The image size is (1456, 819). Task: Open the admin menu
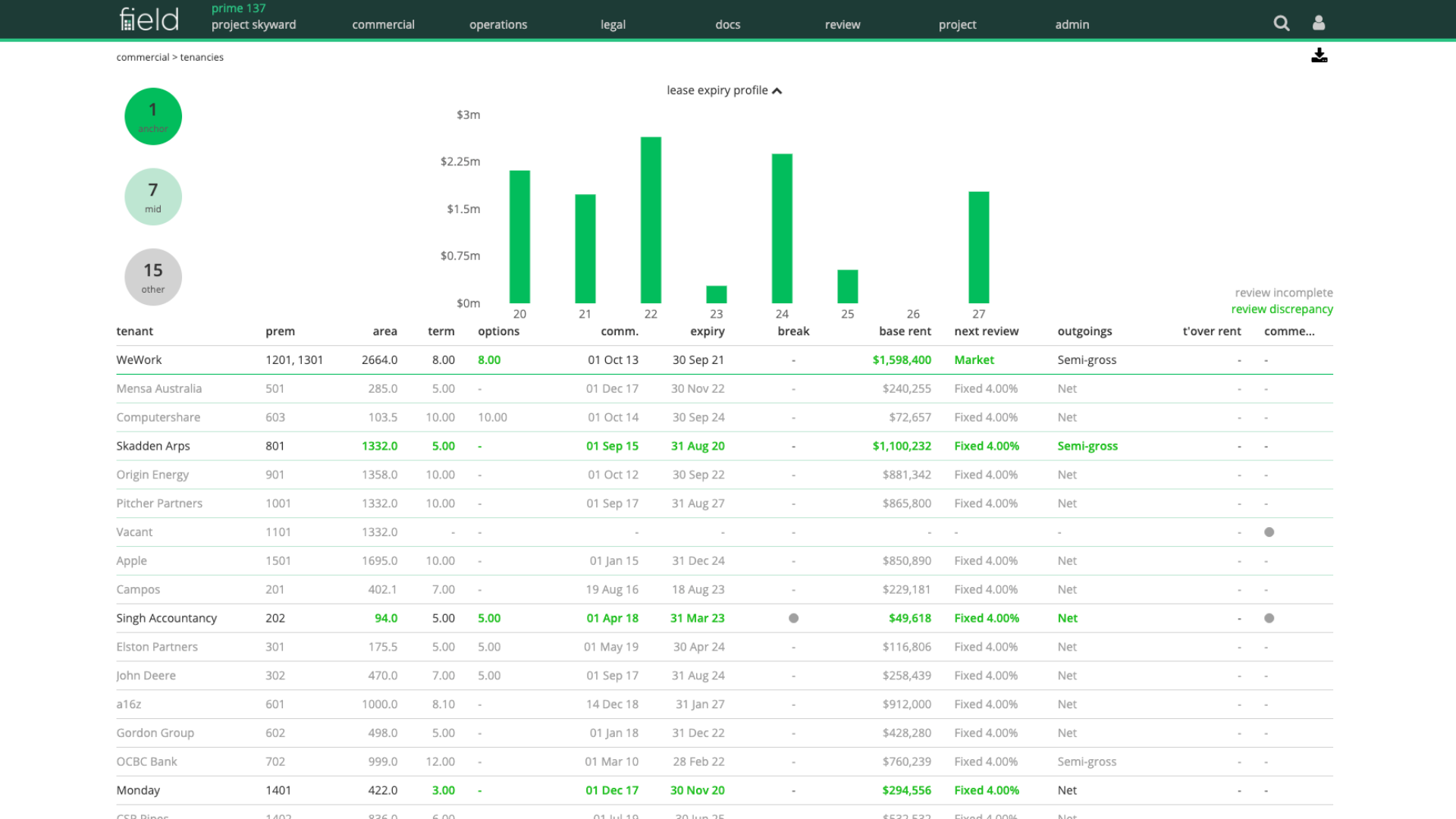[x=1072, y=24]
